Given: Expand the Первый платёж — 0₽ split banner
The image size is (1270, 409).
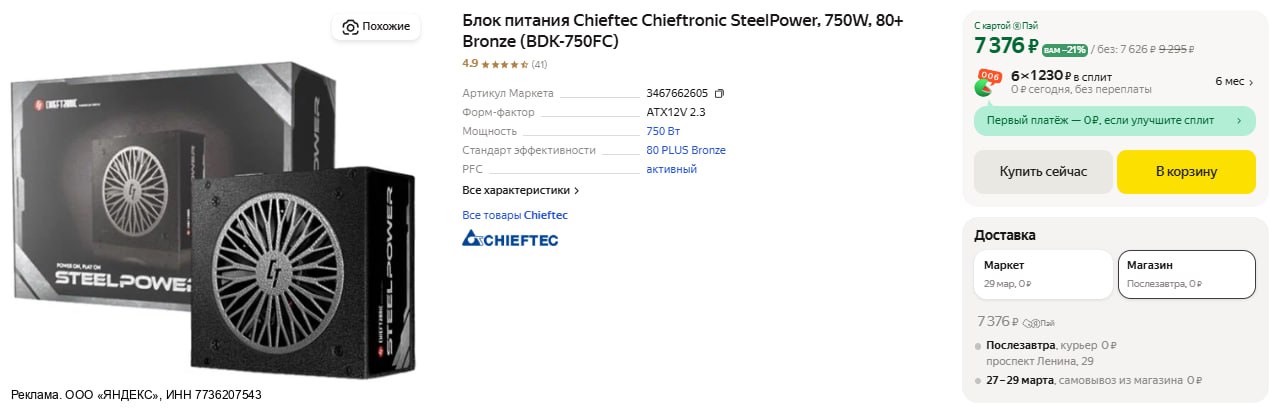Looking at the screenshot, I should point(1114,120).
